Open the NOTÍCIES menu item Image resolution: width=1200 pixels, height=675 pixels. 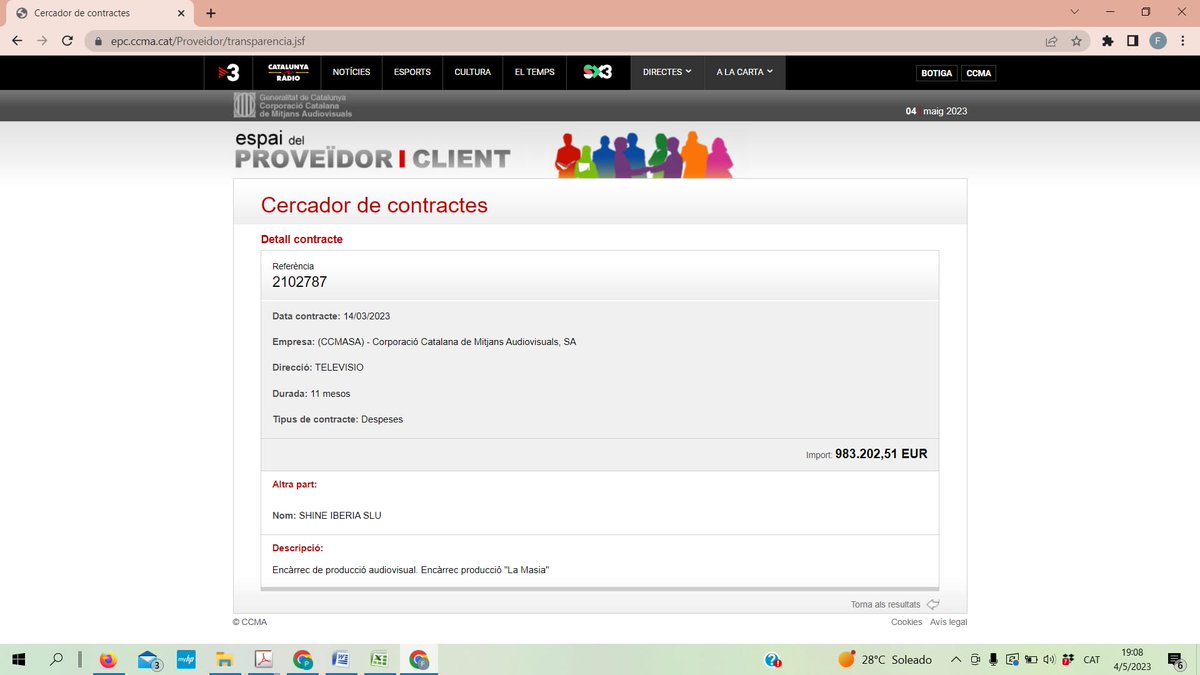(351, 72)
